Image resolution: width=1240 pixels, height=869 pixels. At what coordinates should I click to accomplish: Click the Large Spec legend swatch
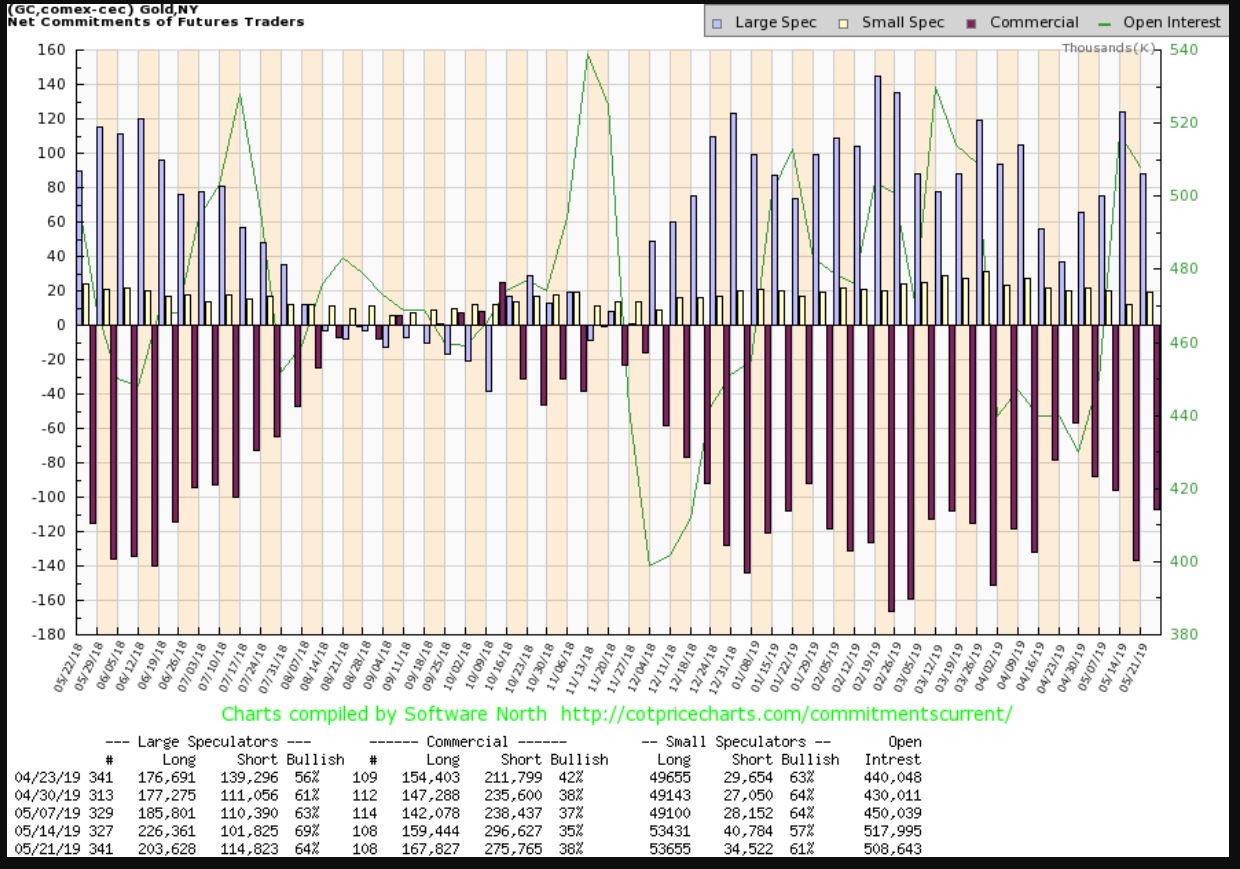point(720,22)
